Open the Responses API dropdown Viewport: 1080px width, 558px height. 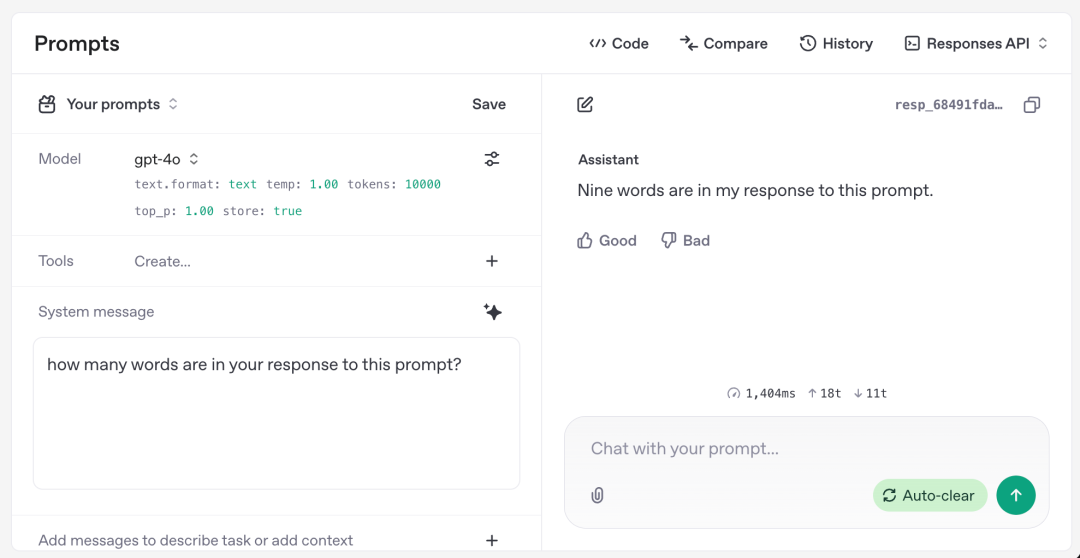pos(976,43)
